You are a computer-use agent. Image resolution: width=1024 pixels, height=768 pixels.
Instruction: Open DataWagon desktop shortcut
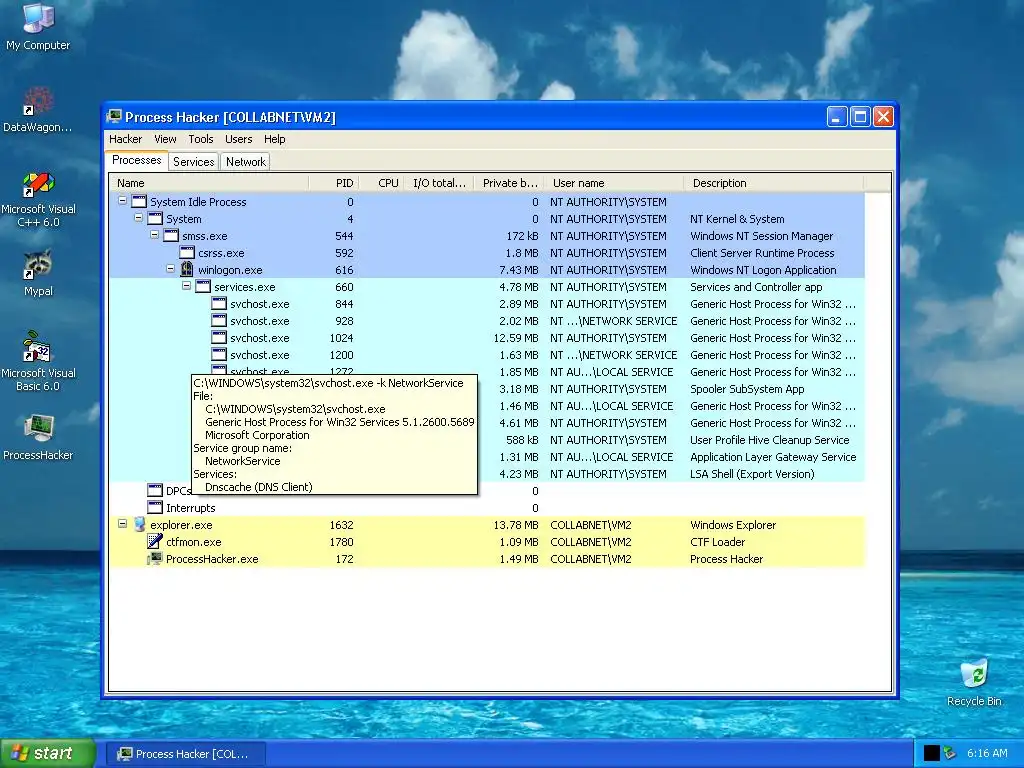(x=38, y=110)
